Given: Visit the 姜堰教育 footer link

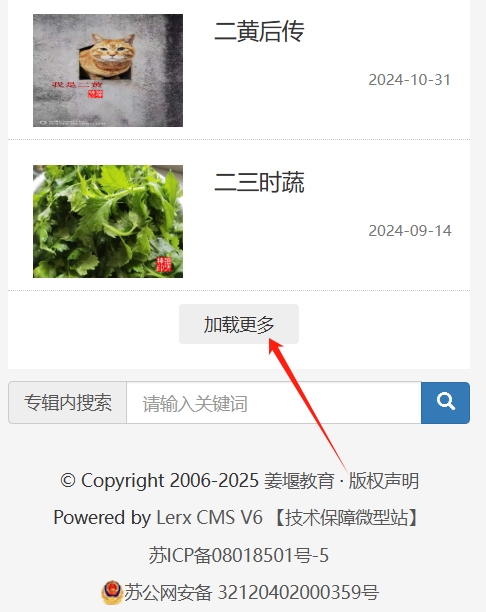Looking at the screenshot, I should [299, 481].
